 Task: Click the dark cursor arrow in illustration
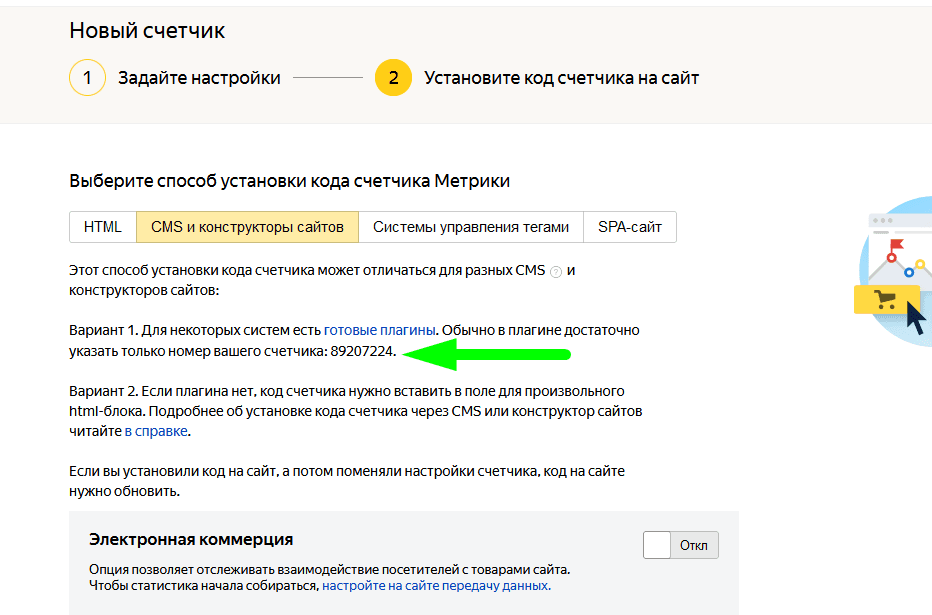915,316
